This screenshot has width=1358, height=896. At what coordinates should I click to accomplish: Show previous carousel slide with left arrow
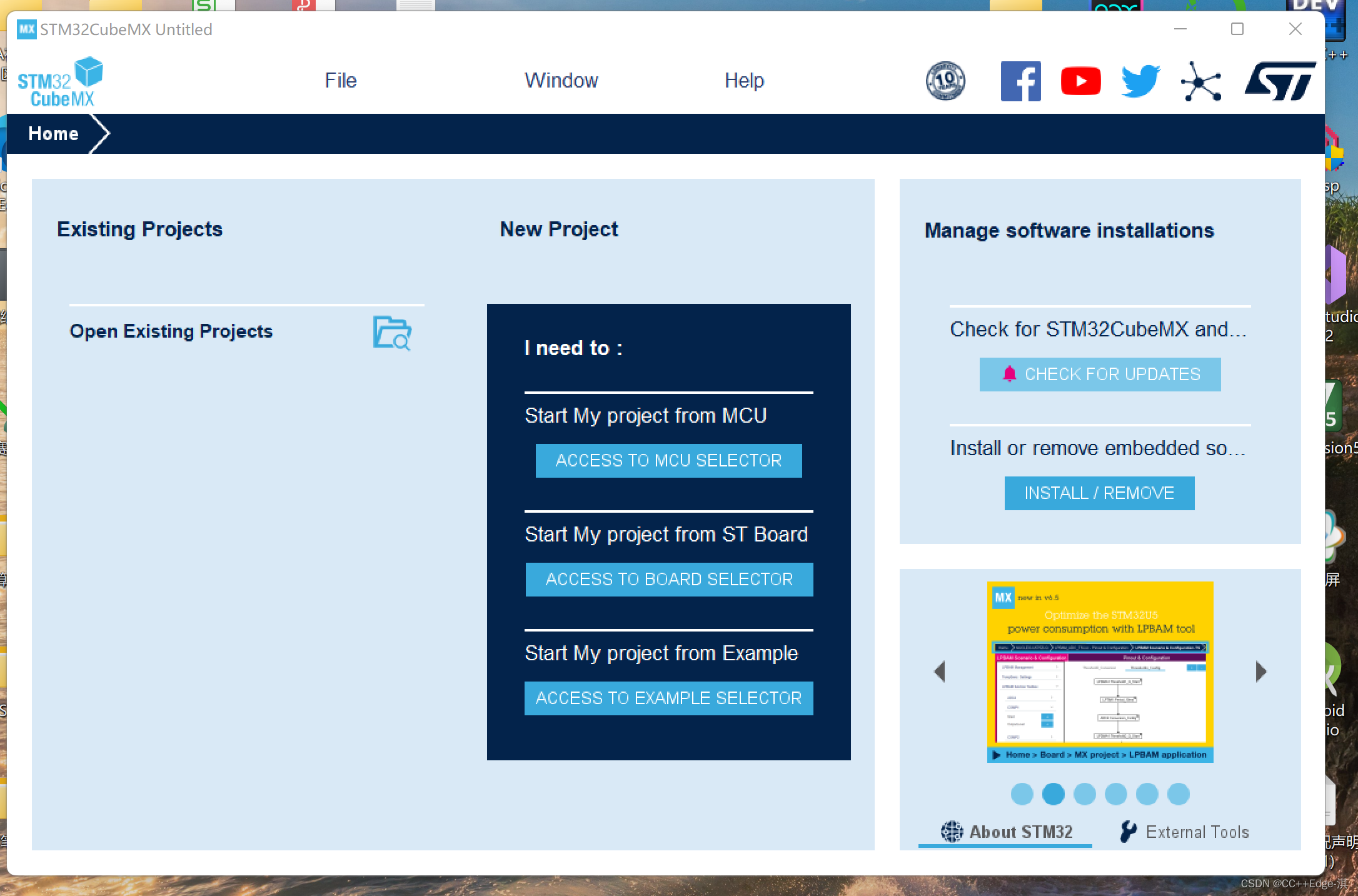click(939, 672)
